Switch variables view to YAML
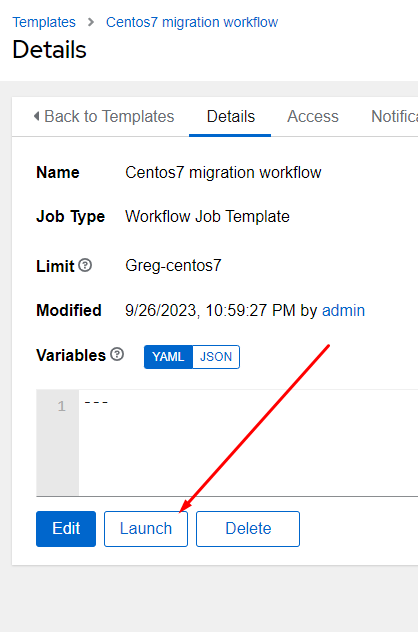418x632 pixels. 168,357
